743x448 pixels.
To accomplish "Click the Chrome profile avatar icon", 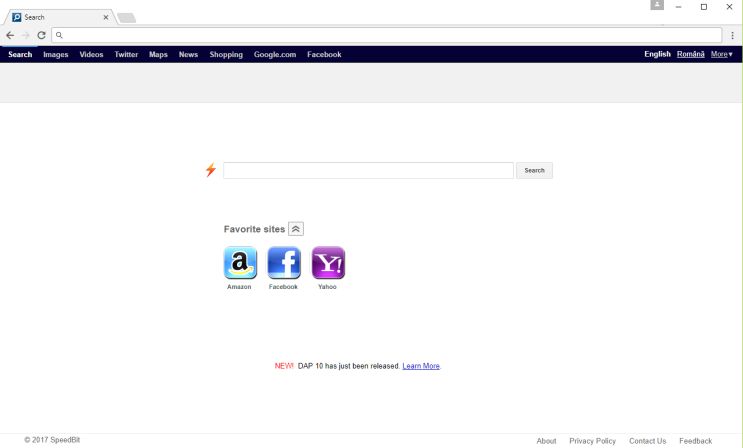I will pos(657,5).
